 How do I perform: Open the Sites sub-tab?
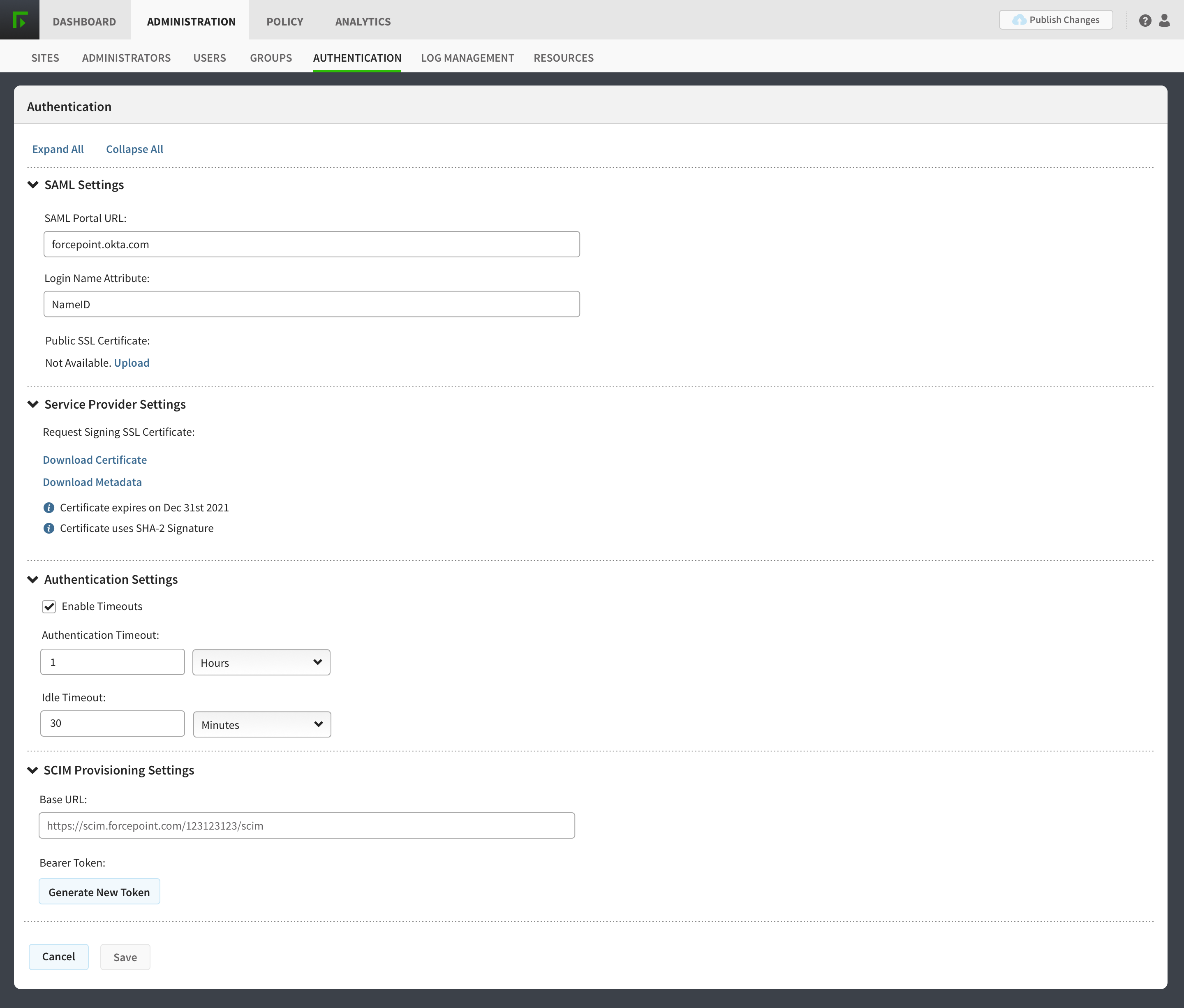coord(45,58)
